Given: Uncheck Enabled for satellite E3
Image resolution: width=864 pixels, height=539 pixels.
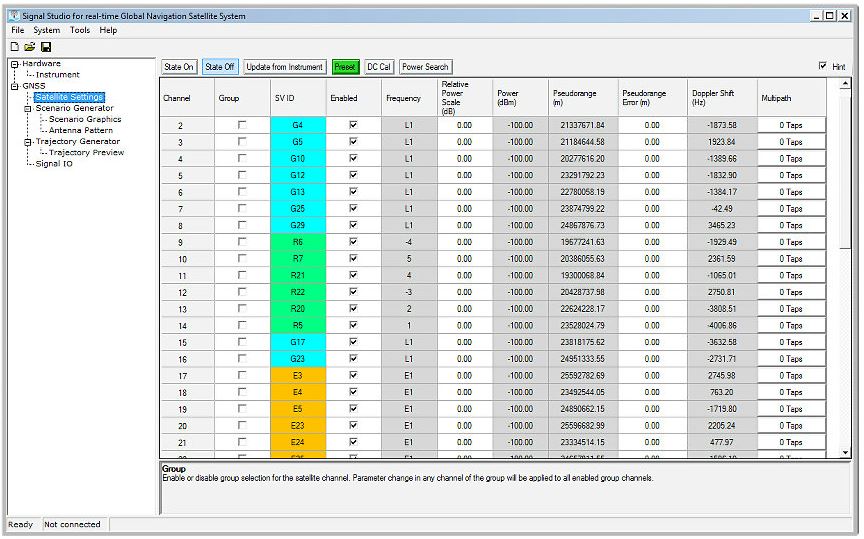Looking at the screenshot, I should click(x=353, y=375).
